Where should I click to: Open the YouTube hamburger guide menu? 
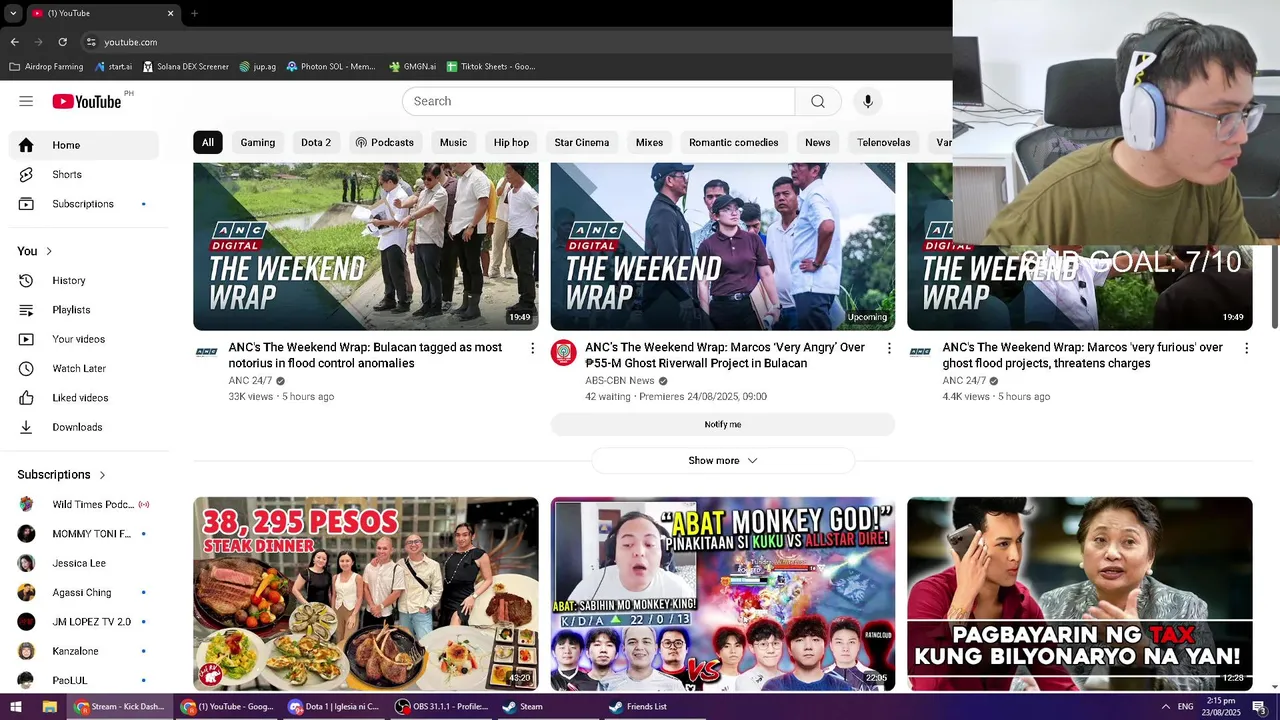click(26, 101)
